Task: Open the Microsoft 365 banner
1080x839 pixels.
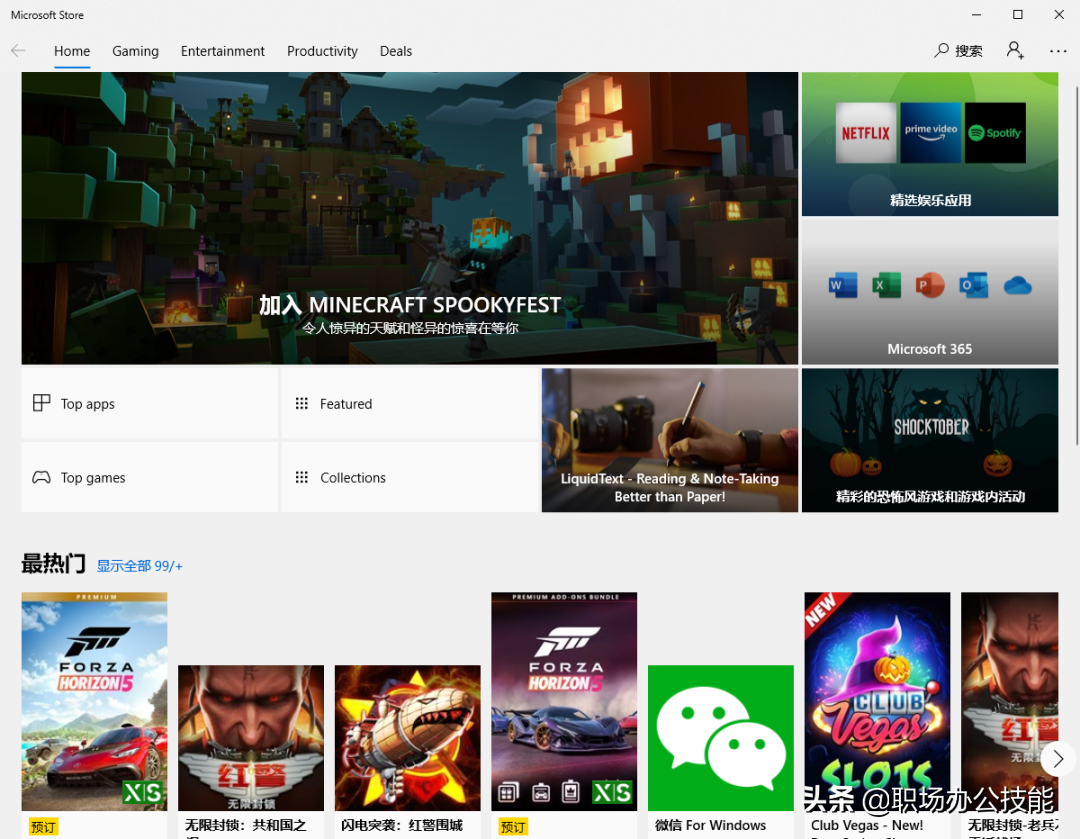Action: (930, 292)
